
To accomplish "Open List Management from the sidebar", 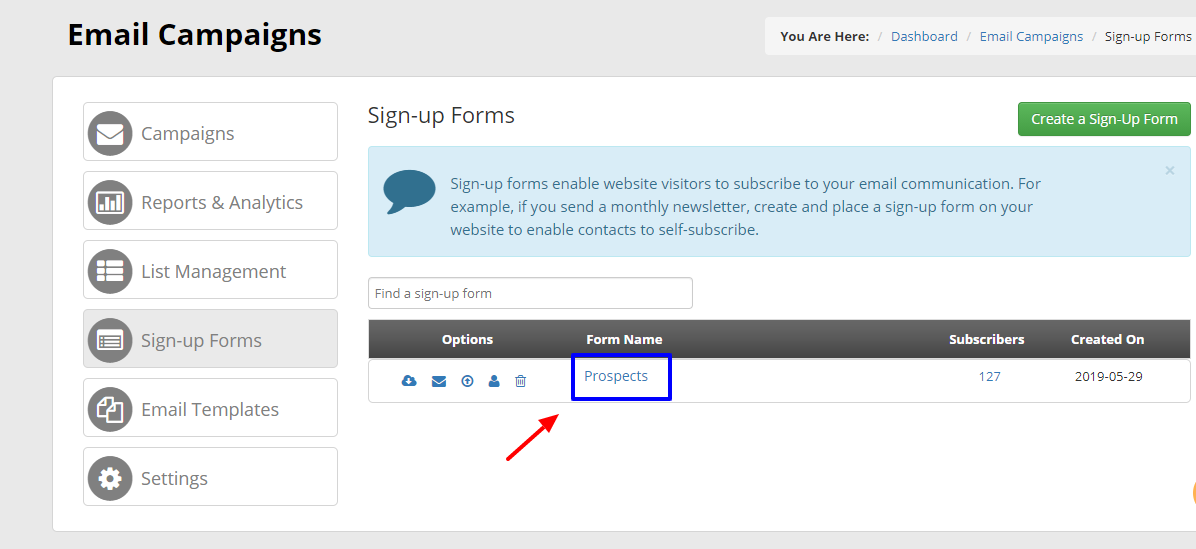I will coord(211,270).
